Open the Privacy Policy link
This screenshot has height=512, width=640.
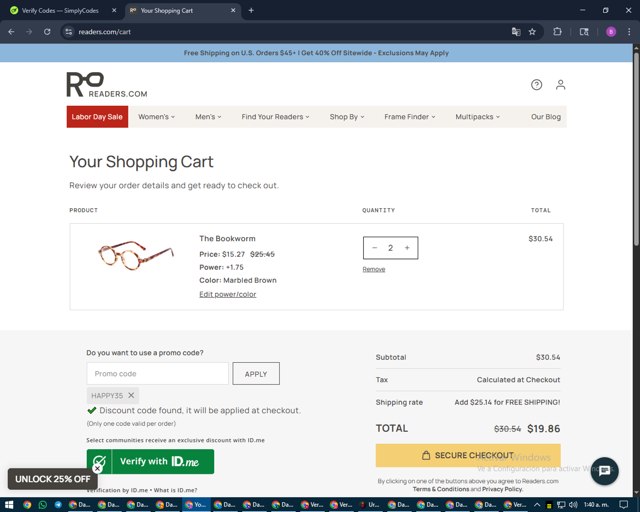coord(502,489)
